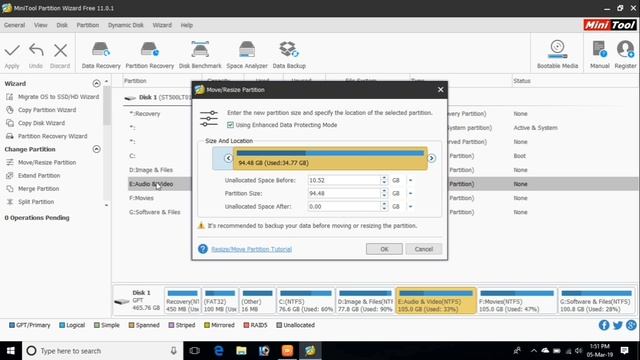
Task: Collapse the Change Partition section
Action: tap(96, 149)
